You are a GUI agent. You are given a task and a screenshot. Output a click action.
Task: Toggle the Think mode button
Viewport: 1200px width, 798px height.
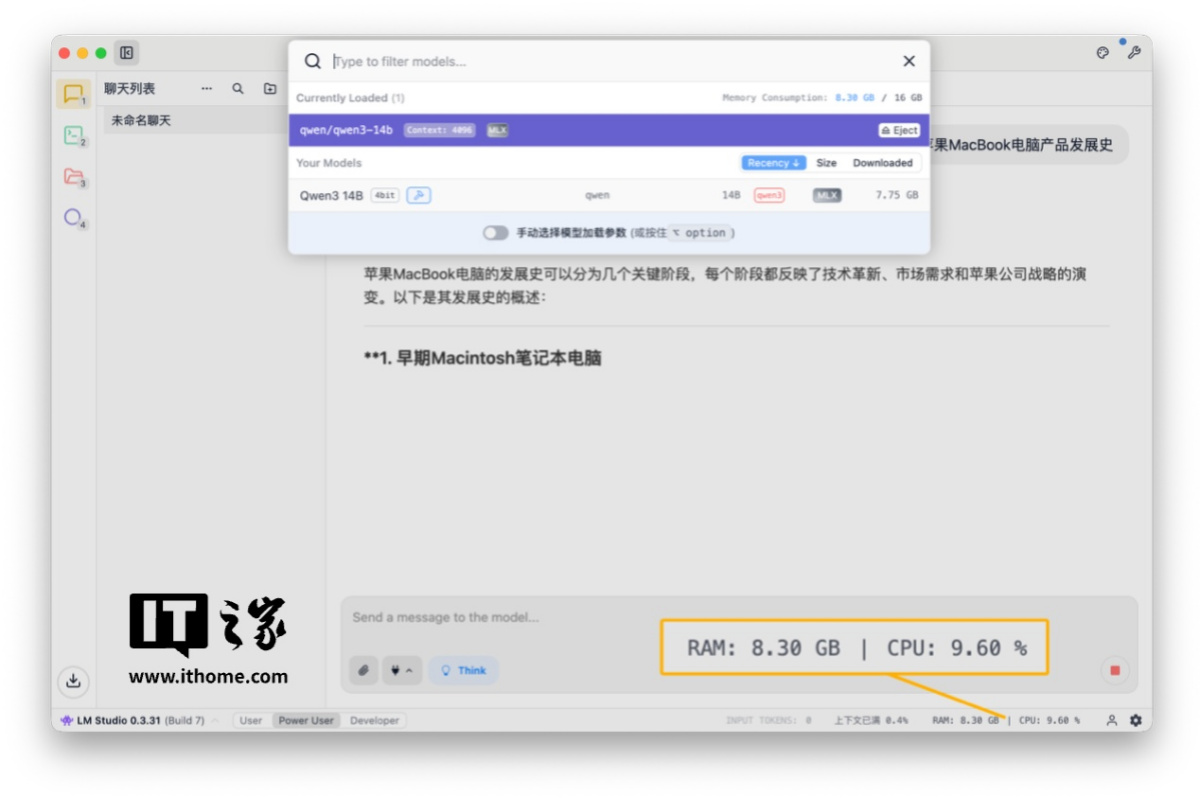(x=463, y=670)
